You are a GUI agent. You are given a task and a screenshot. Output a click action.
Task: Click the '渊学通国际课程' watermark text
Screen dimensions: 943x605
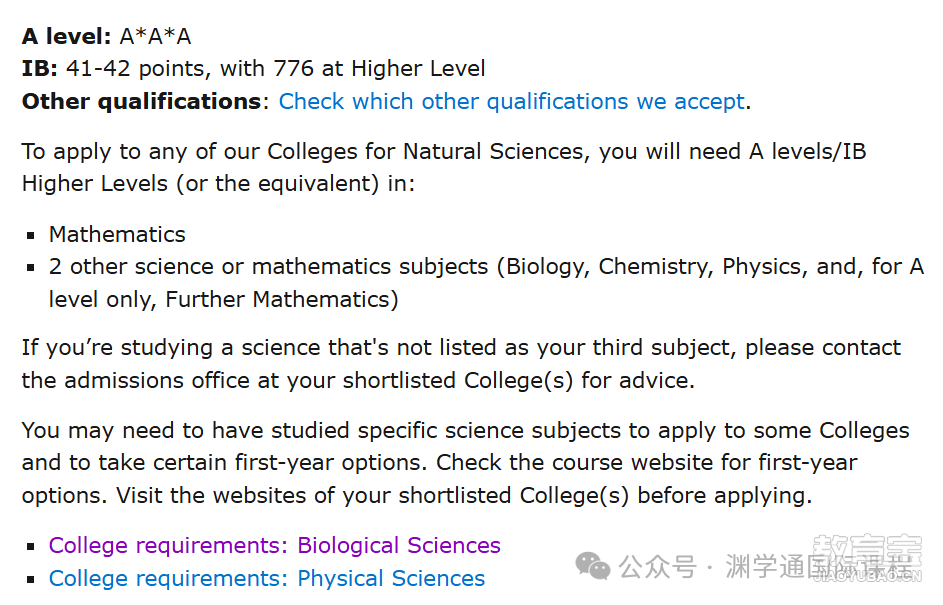[x=819, y=567]
